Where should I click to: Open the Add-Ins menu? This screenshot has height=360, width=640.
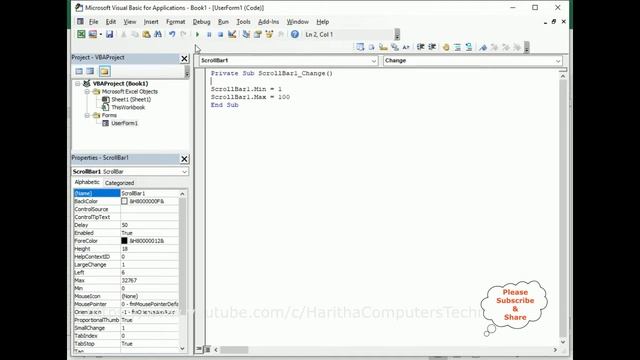[268, 22]
